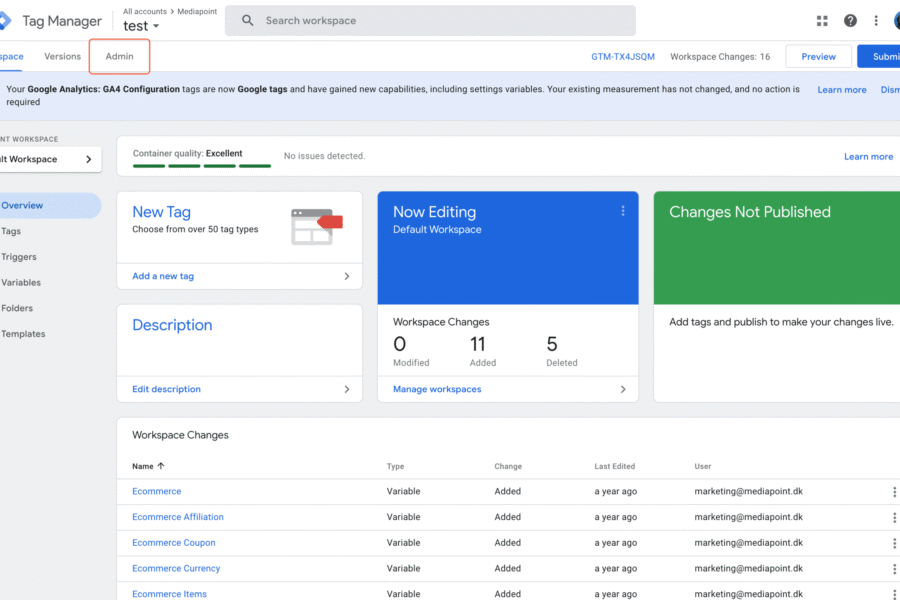
Task: Click the User column header
Action: pyautogui.click(x=703, y=466)
